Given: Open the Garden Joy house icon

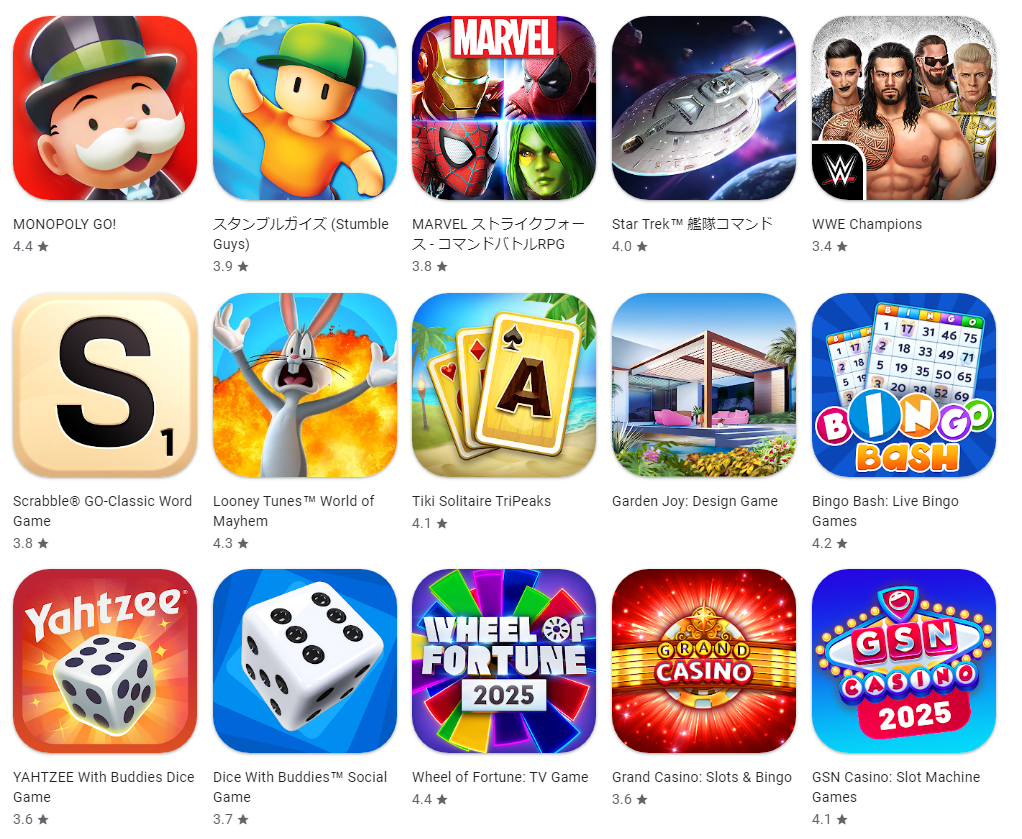Looking at the screenshot, I should pos(704,385).
